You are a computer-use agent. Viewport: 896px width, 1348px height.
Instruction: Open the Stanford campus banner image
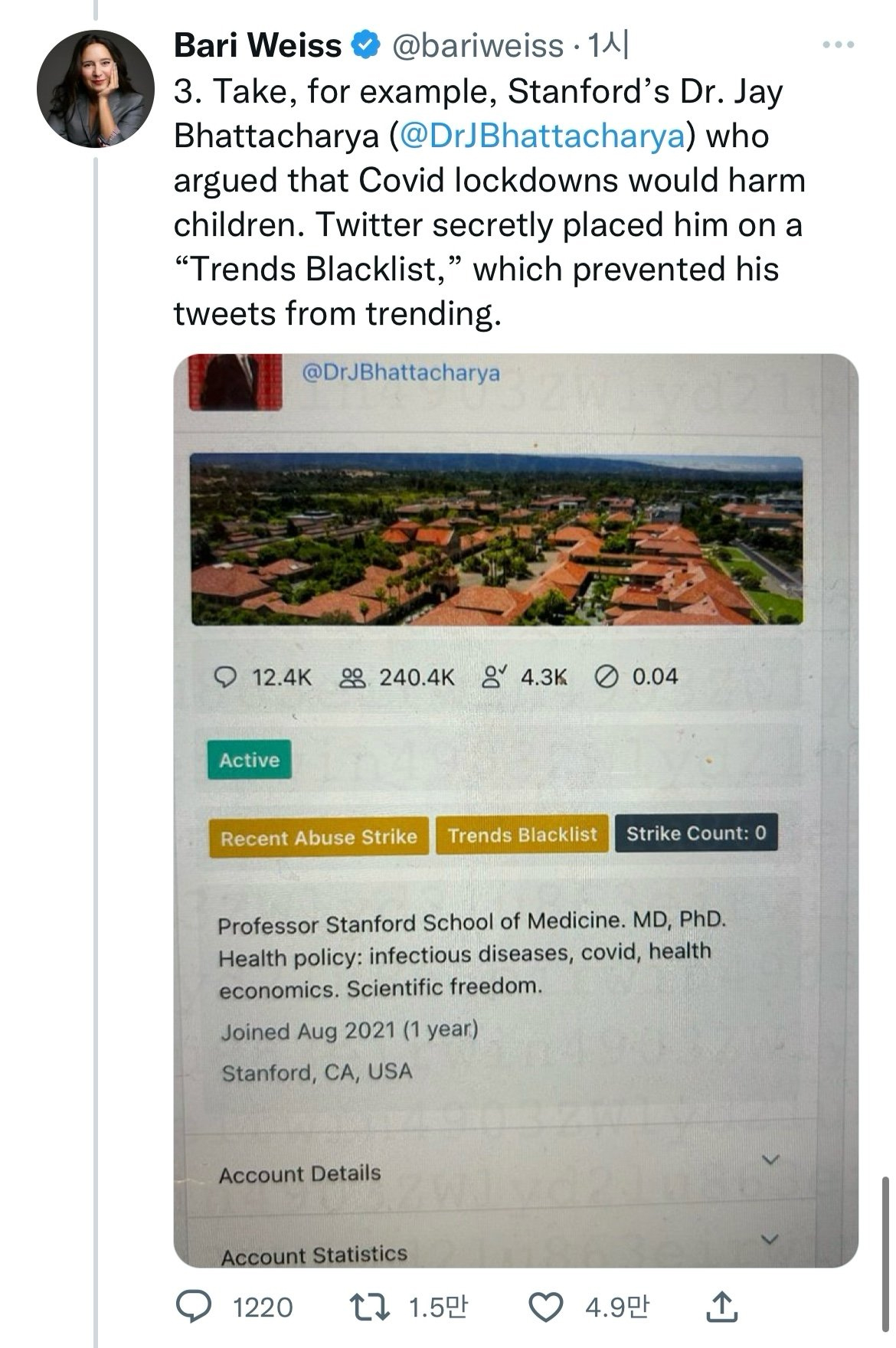click(x=496, y=540)
